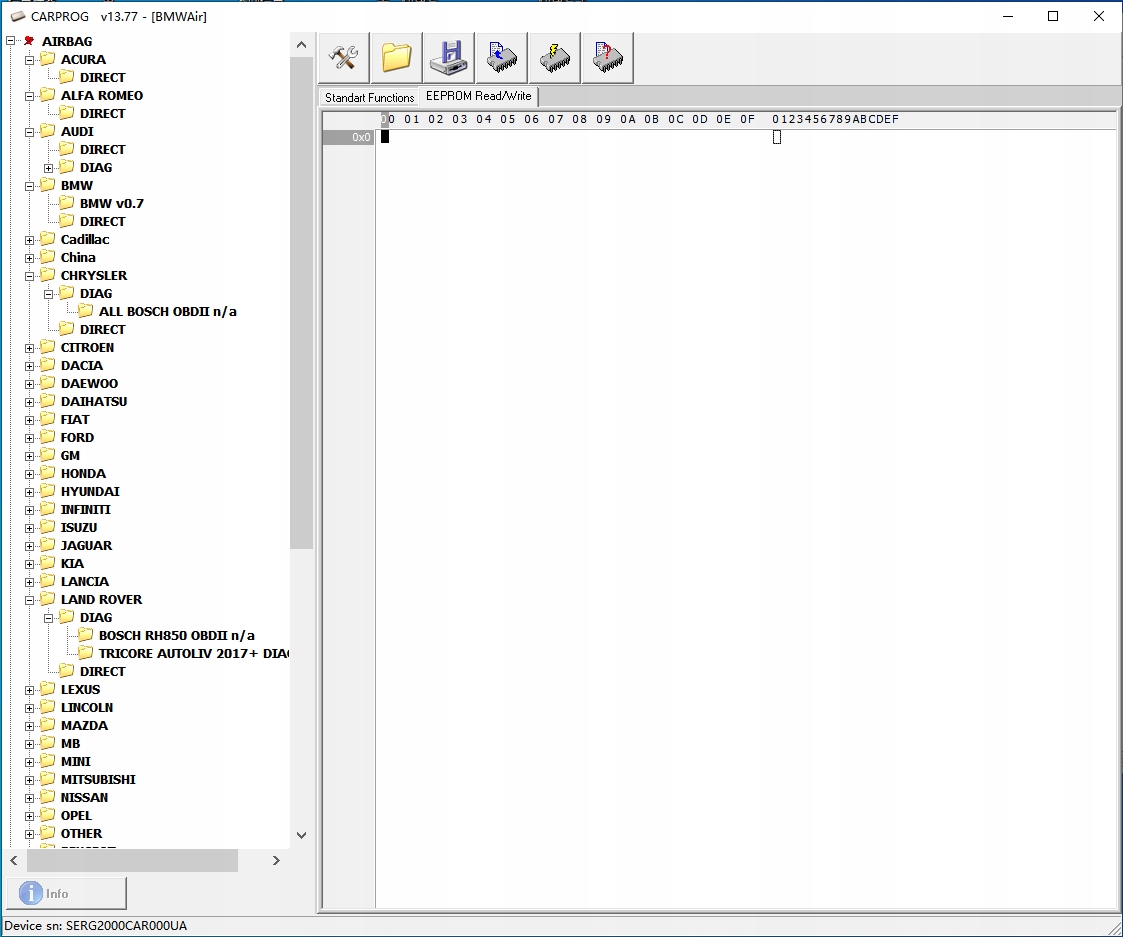Select the INFINITI tree item

click(86, 509)
